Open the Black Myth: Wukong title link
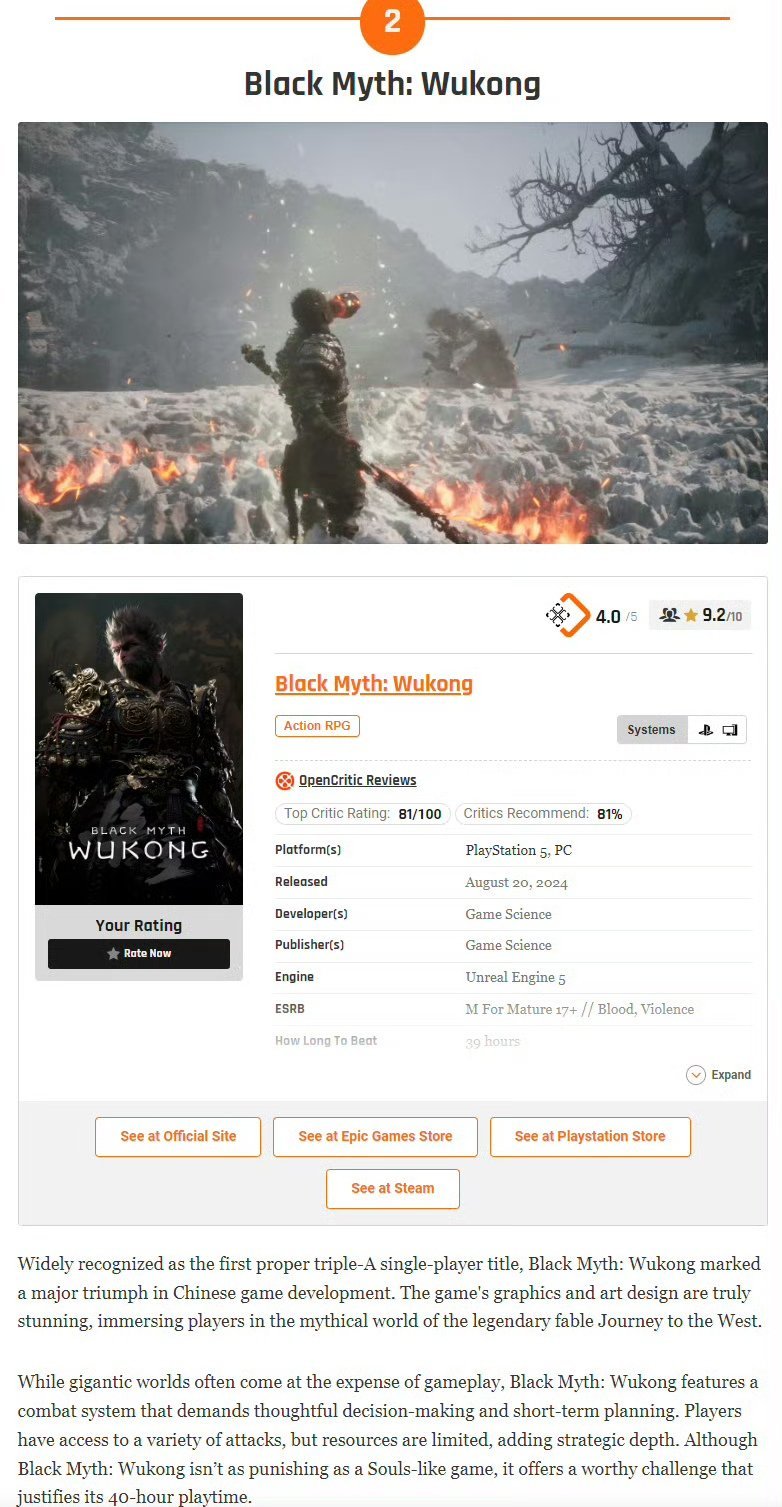The image size is (782, 1507). click(374, 684)
